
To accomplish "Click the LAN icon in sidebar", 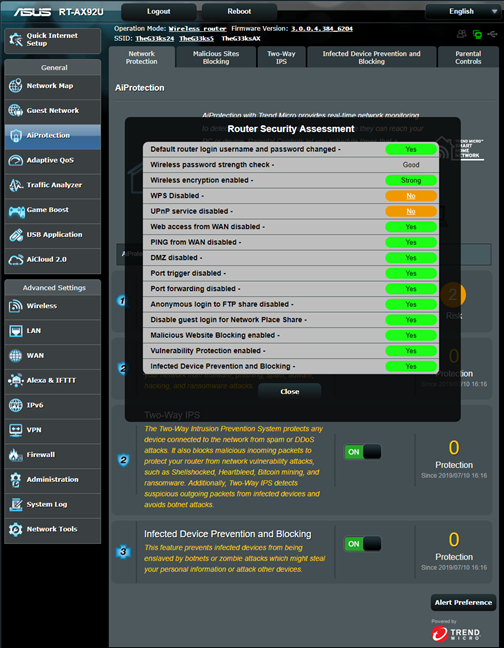I will click(x=16, y=331).
